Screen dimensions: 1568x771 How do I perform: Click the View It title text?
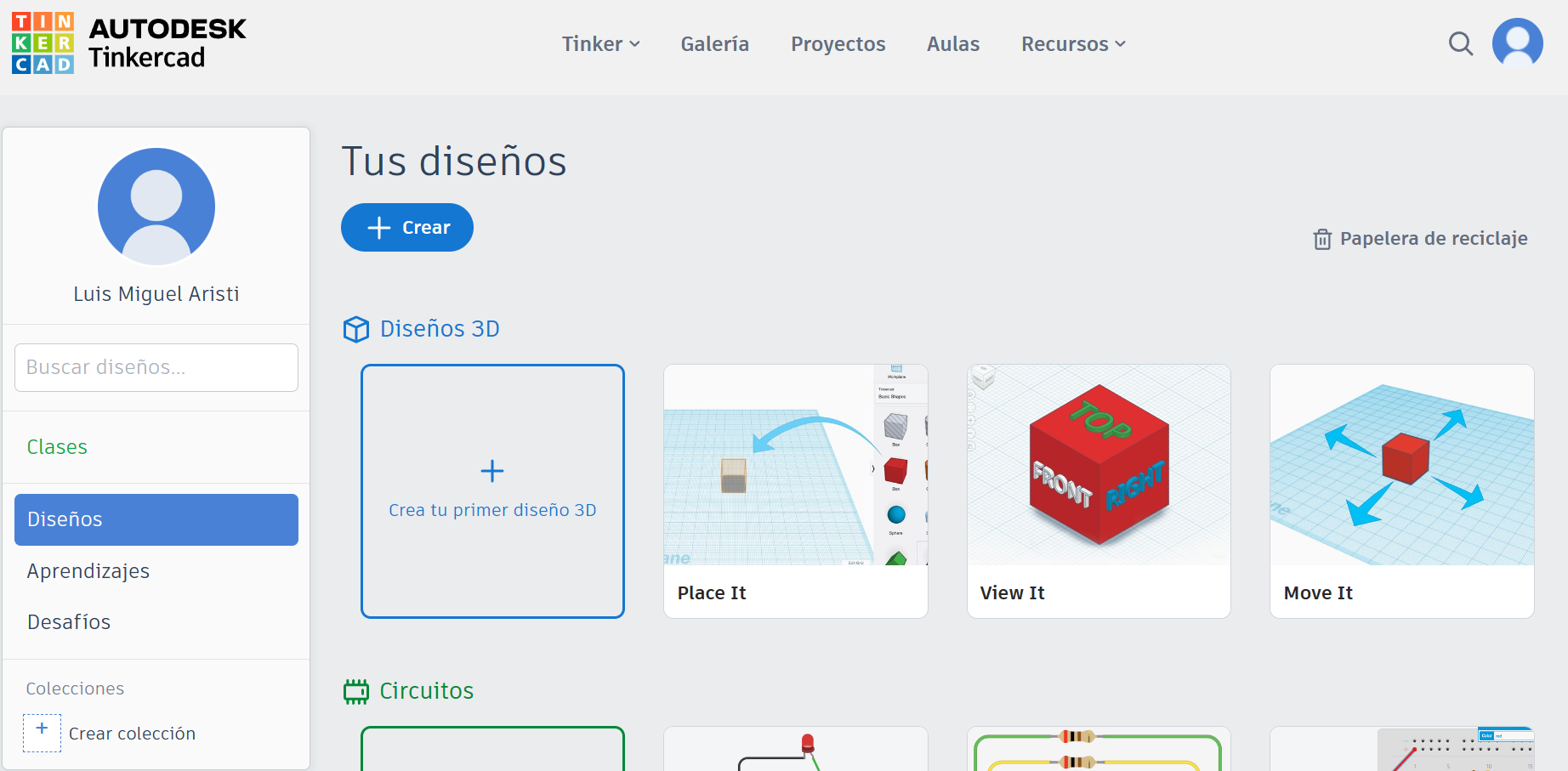(x=1012, y=593)
